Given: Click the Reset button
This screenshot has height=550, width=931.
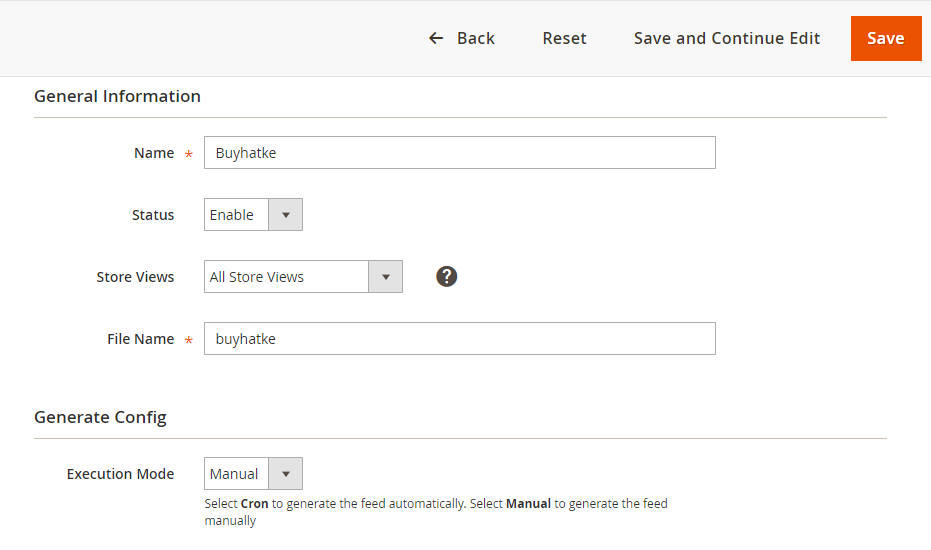Looking at the screenshot, I should tap(564, 39).
